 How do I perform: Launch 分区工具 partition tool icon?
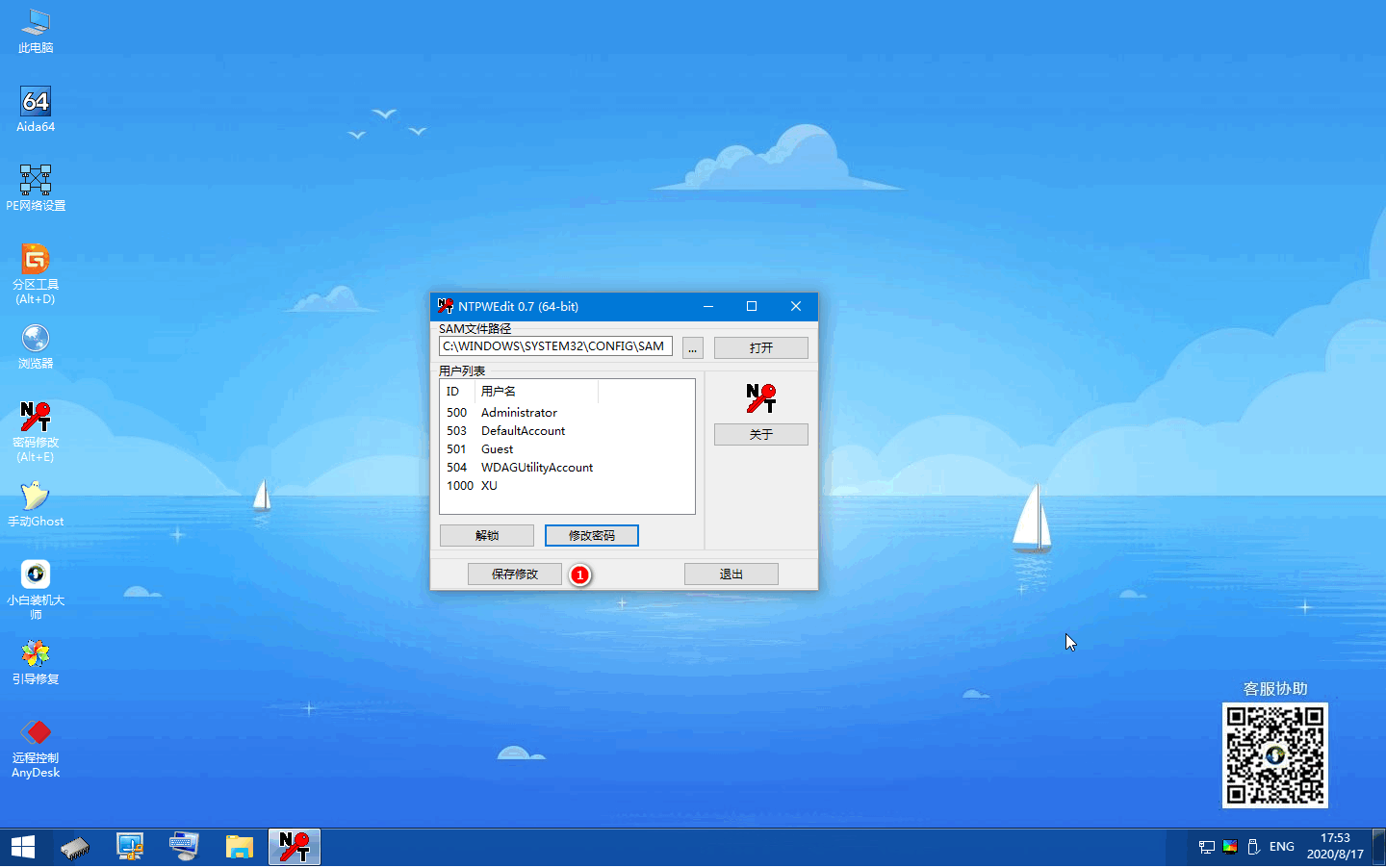point(36,260)
